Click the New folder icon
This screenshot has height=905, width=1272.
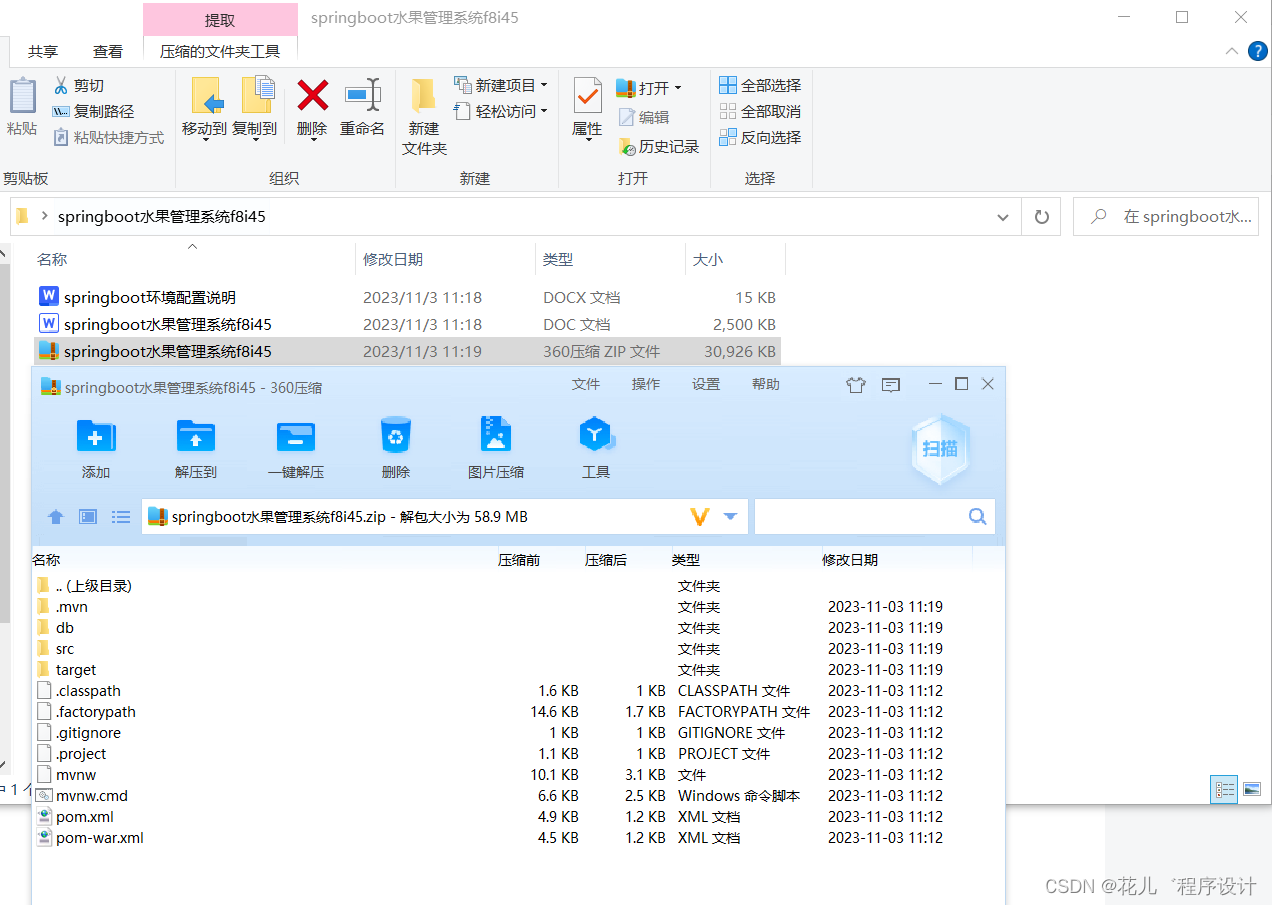(x=424, y=96)
